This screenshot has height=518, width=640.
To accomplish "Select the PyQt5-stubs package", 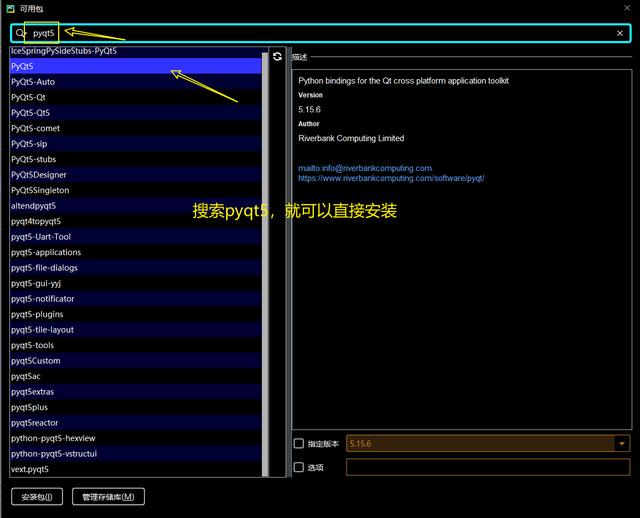I will click(136, 159).
